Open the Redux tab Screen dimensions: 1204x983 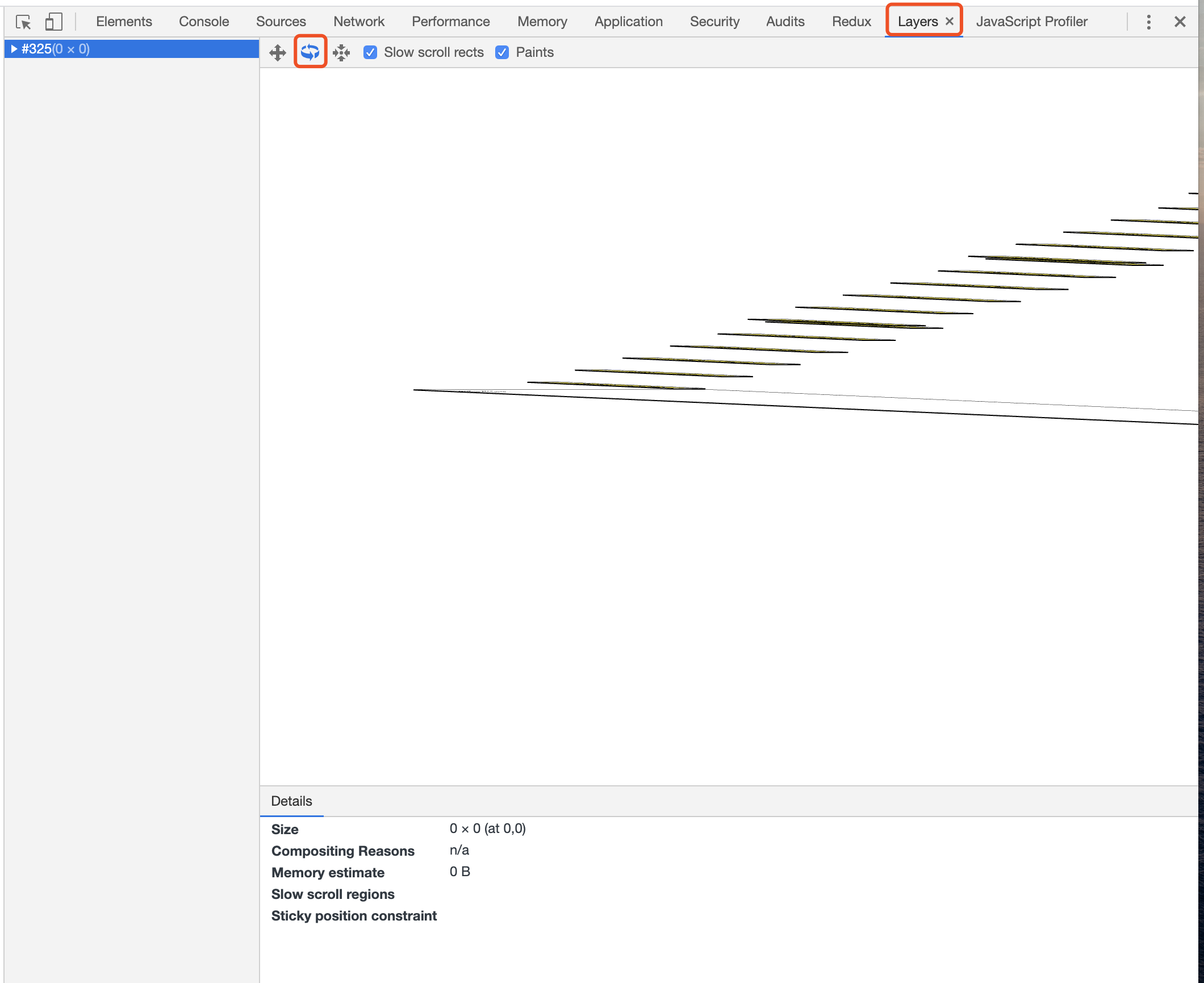[x=851, y=22]
